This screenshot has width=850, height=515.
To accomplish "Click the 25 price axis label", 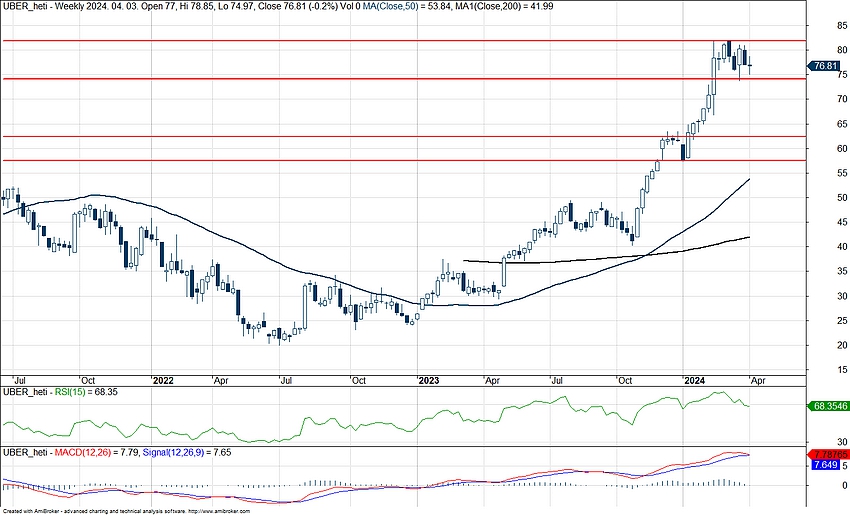I will click(842, 321).
